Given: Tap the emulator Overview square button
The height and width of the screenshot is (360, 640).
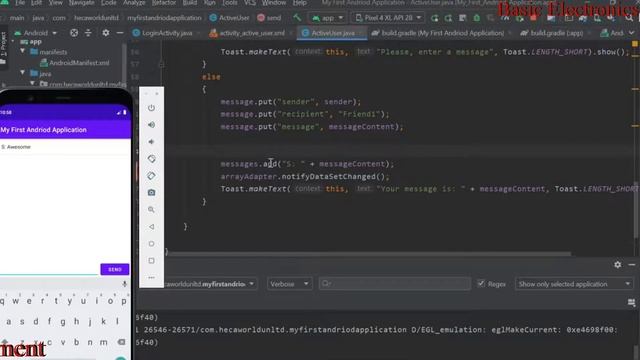Looking at the screenshot, I should tap(151, 260).
